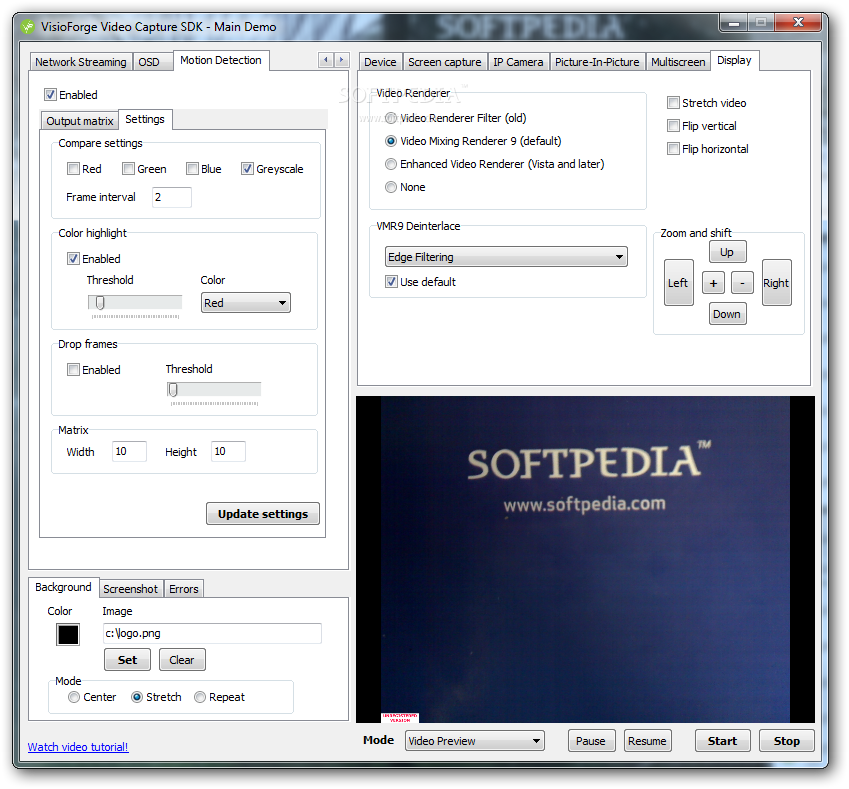The image size is (849, 789).
Task: Click the background Image path field
Action: tap(212, 633)
